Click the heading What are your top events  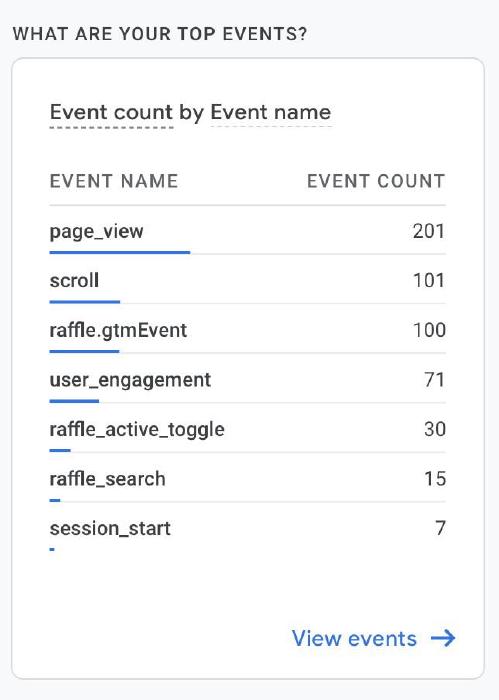pos(160,34)
